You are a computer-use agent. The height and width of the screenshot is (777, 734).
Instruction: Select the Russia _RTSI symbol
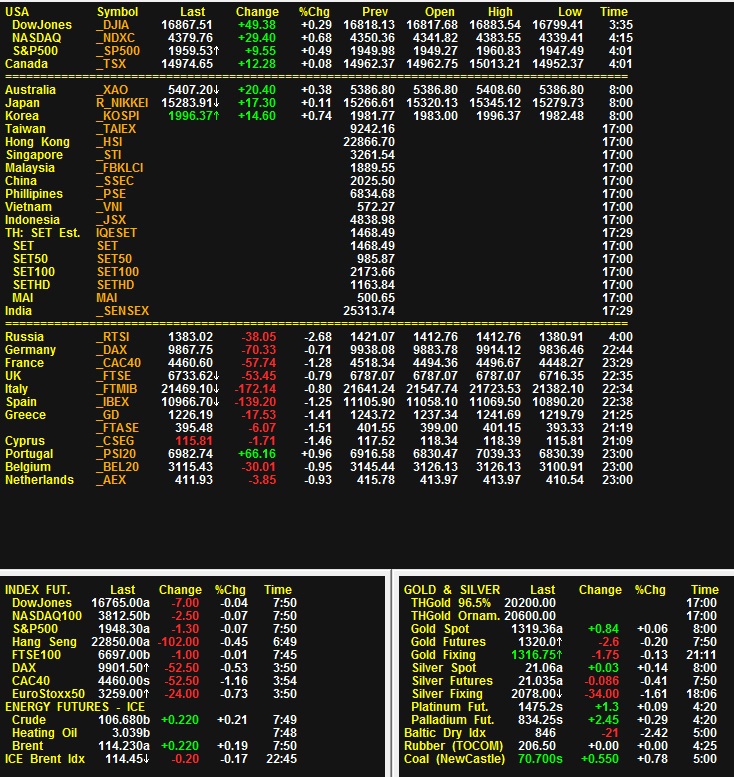[113, 336]
